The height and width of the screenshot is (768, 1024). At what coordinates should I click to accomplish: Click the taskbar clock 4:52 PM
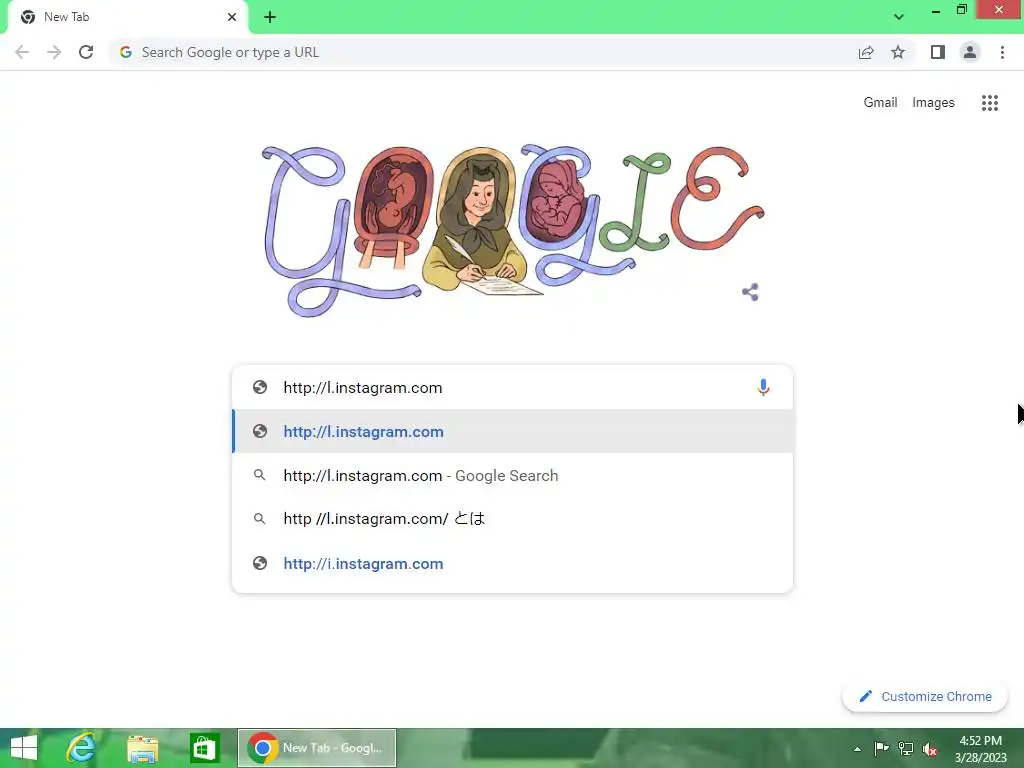click(x=981, y=741)
